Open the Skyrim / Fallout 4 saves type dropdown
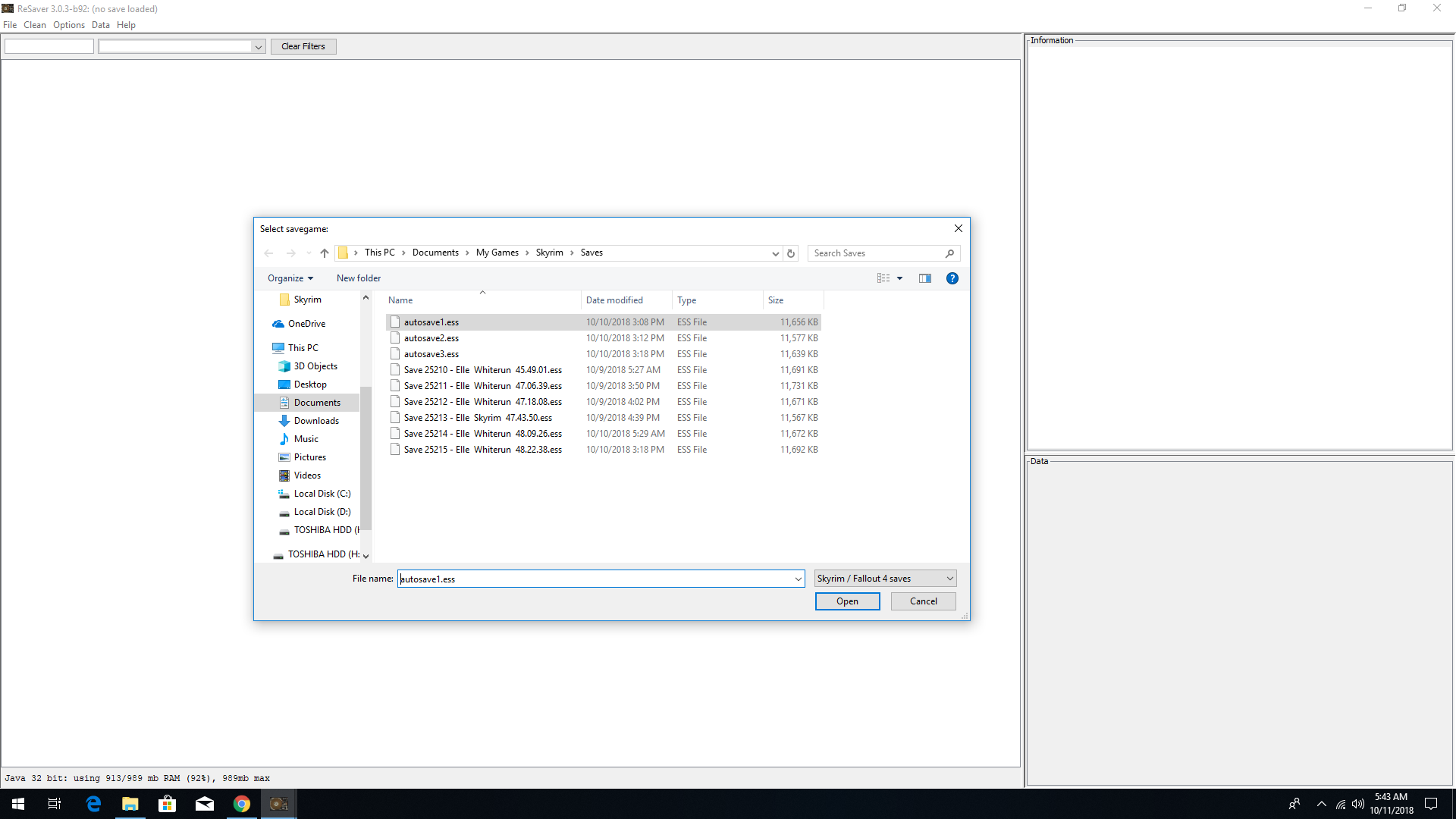The height and width of the screenshot is (819, 1456). pos(949,578)
